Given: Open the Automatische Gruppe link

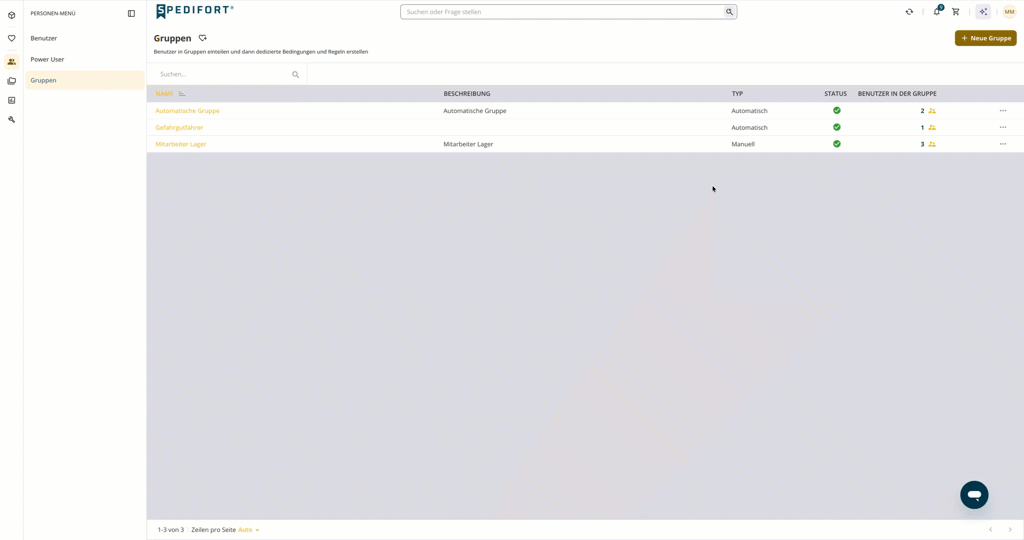Looking at the screenshot, I should point(187,111).
